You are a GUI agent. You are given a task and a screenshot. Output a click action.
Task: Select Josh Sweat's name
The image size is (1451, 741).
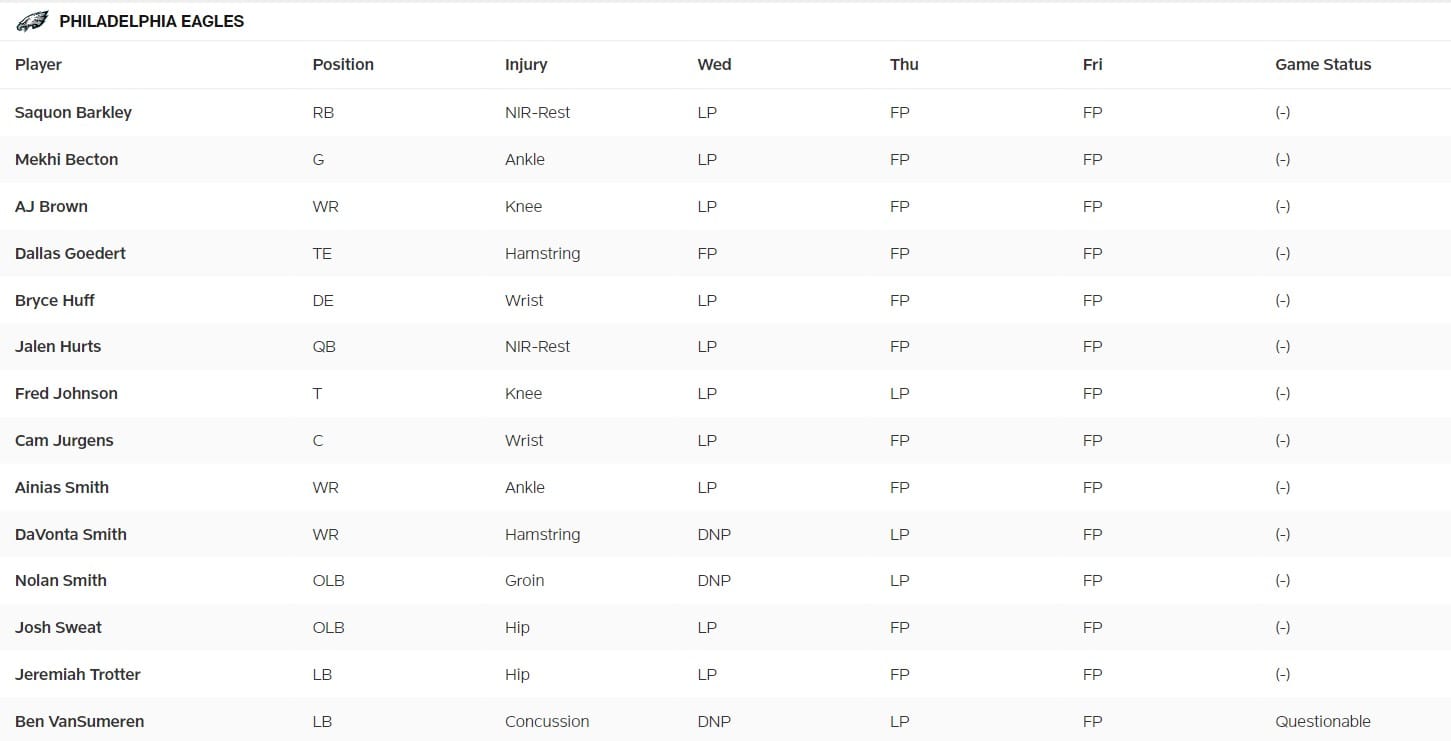[58, 628]
